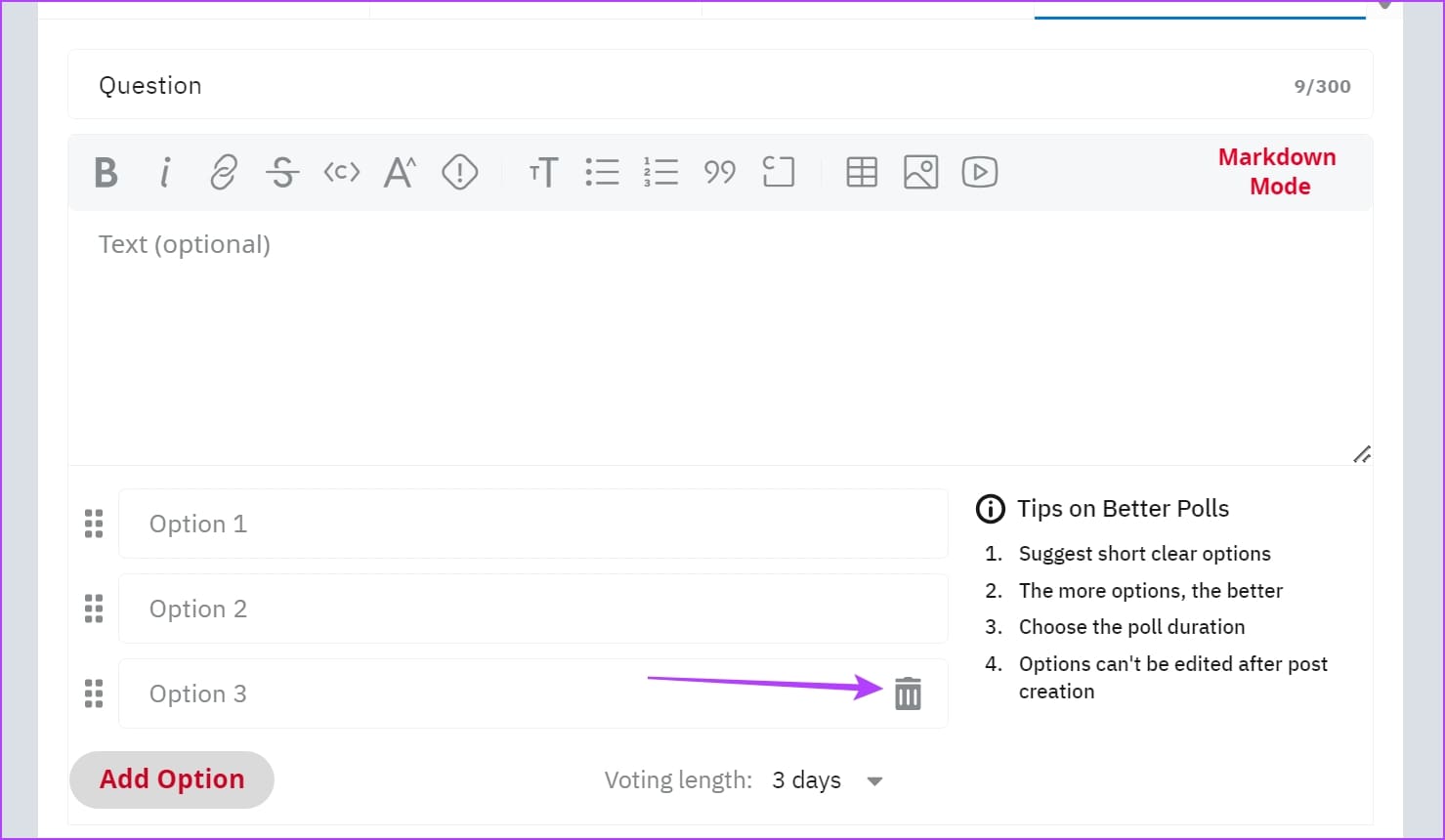Apply strikethrough formatting
This screenshot has height=840, width=1445.
(282, 173)
